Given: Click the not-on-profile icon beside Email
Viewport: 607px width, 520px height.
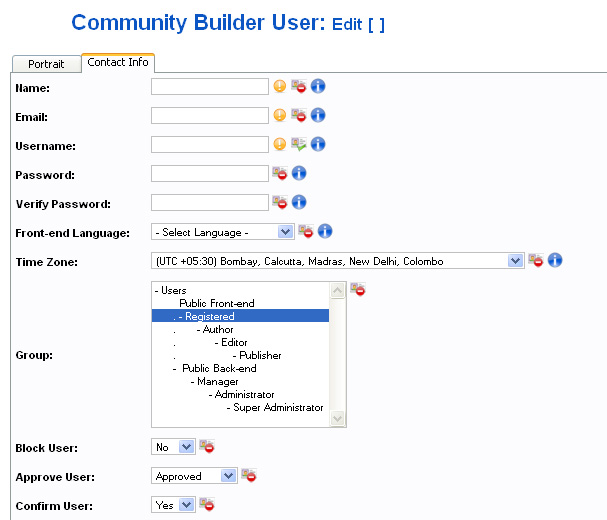Looking at the screenshot, I should click(298, 115).
